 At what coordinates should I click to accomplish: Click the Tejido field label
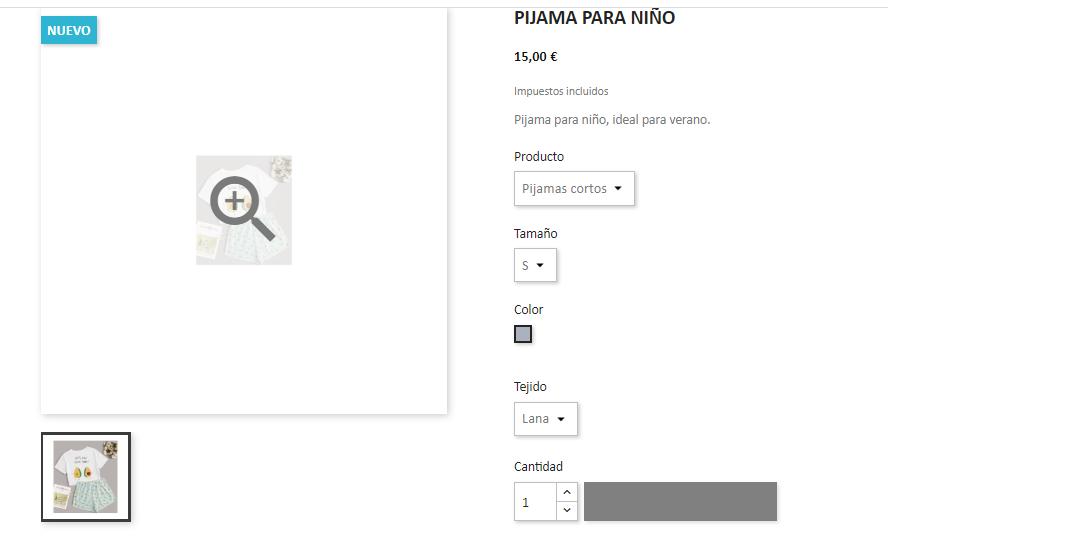(x=530, y=387)
